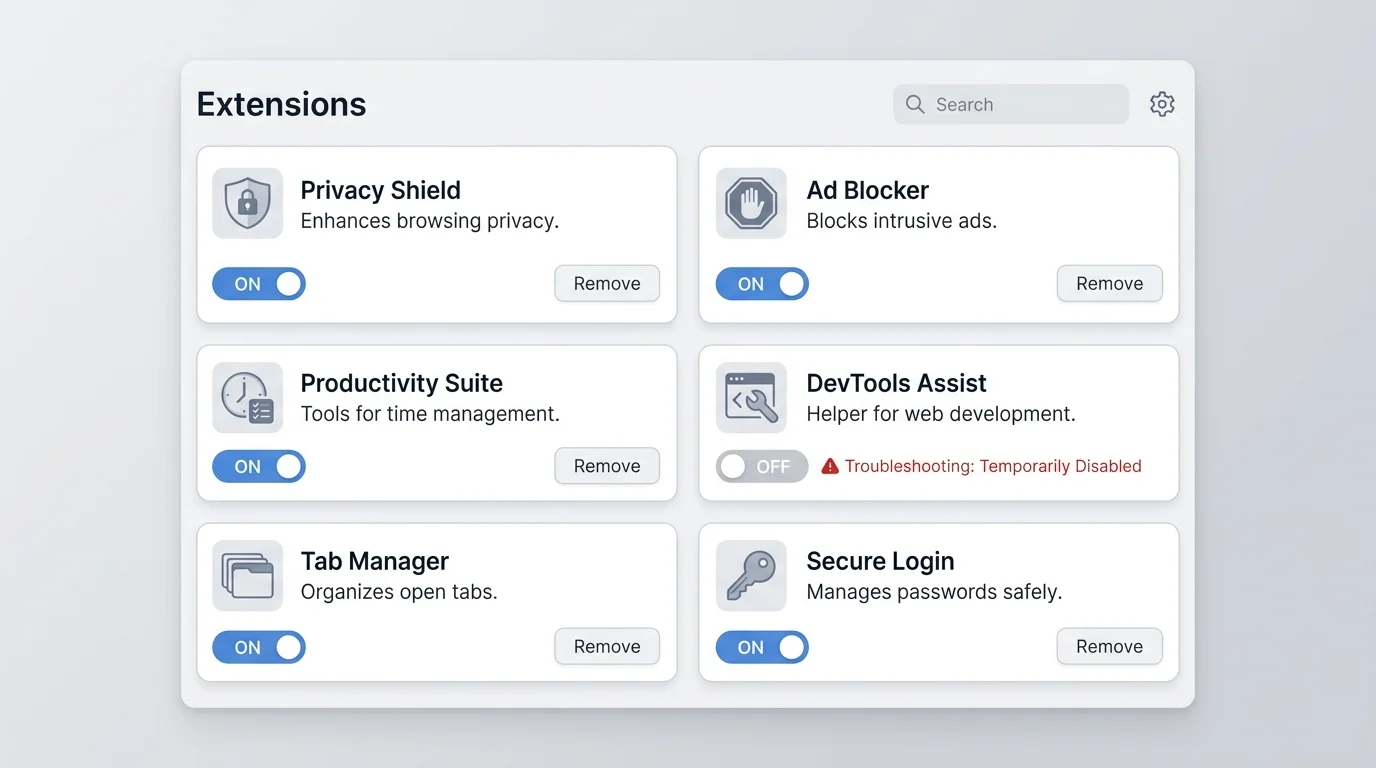Click "Organizes open tabs." description
The width and height of the screenshot is (1376, 768).
point(400,592)
